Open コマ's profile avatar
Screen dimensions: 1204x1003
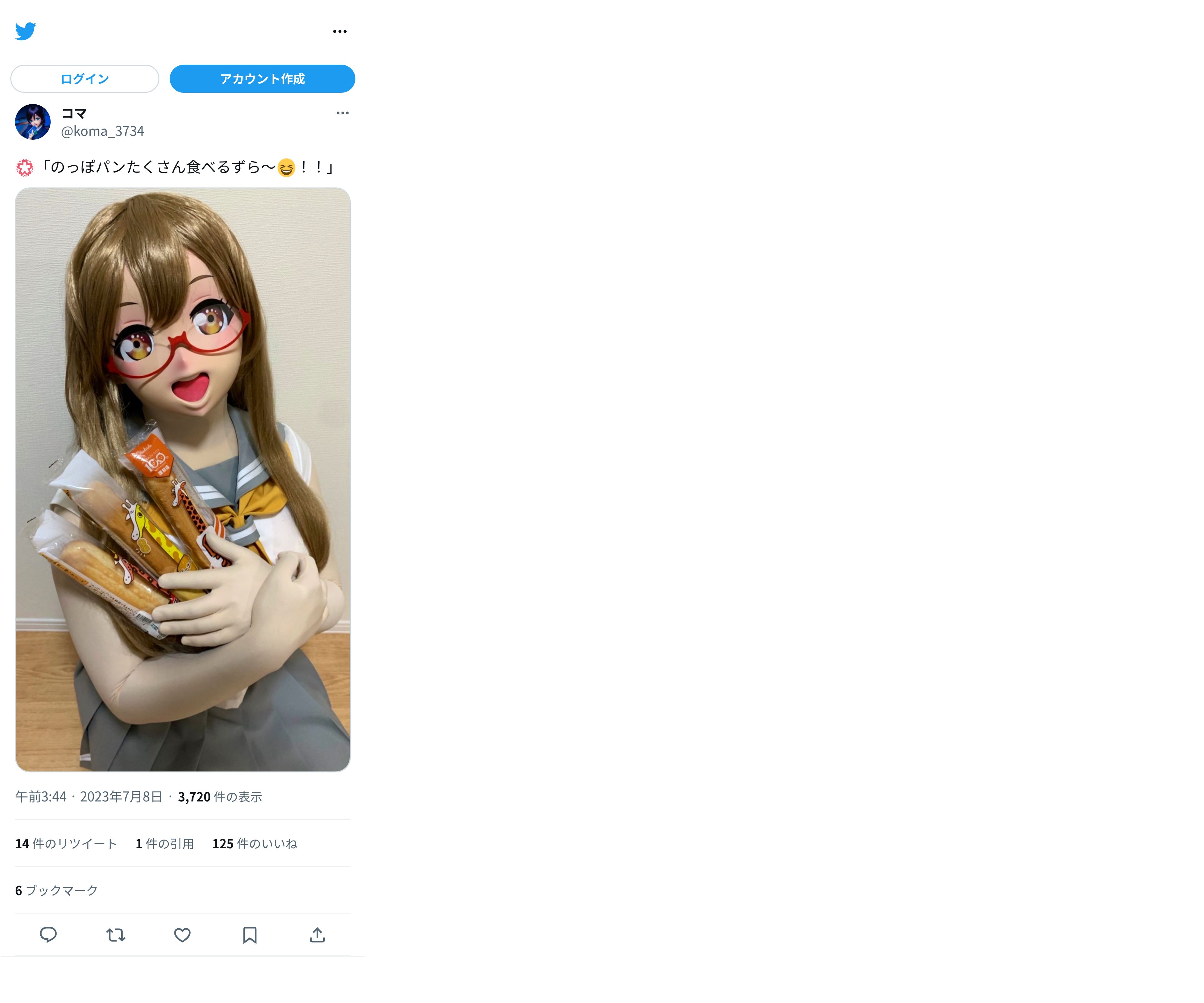[33, 122]
